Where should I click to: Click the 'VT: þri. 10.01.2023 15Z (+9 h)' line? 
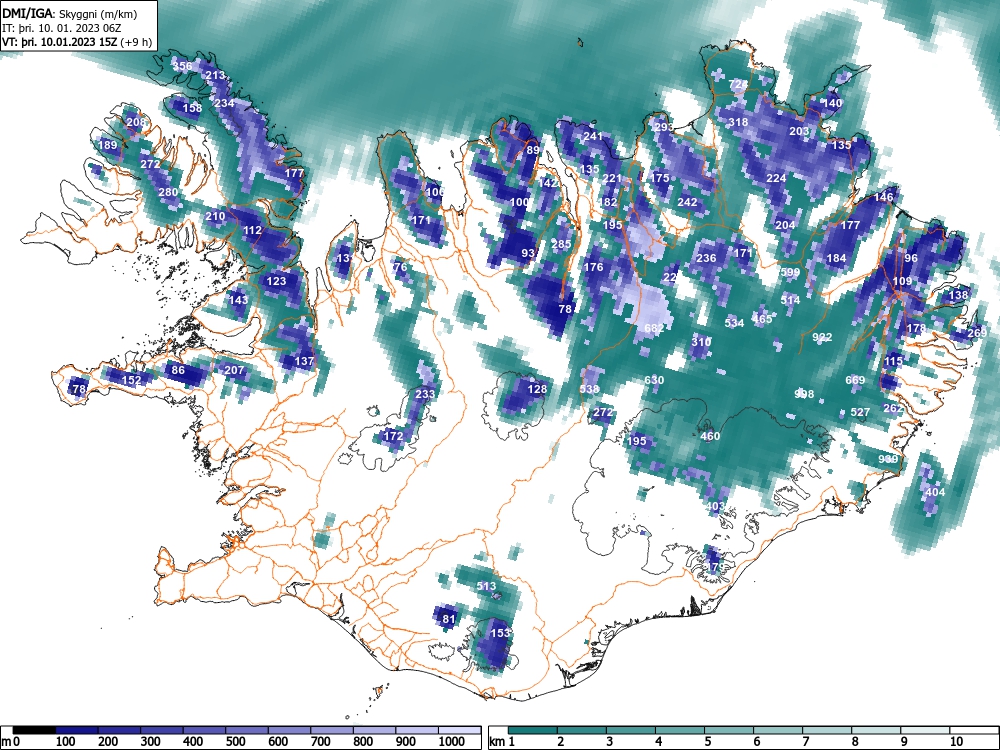77,42
